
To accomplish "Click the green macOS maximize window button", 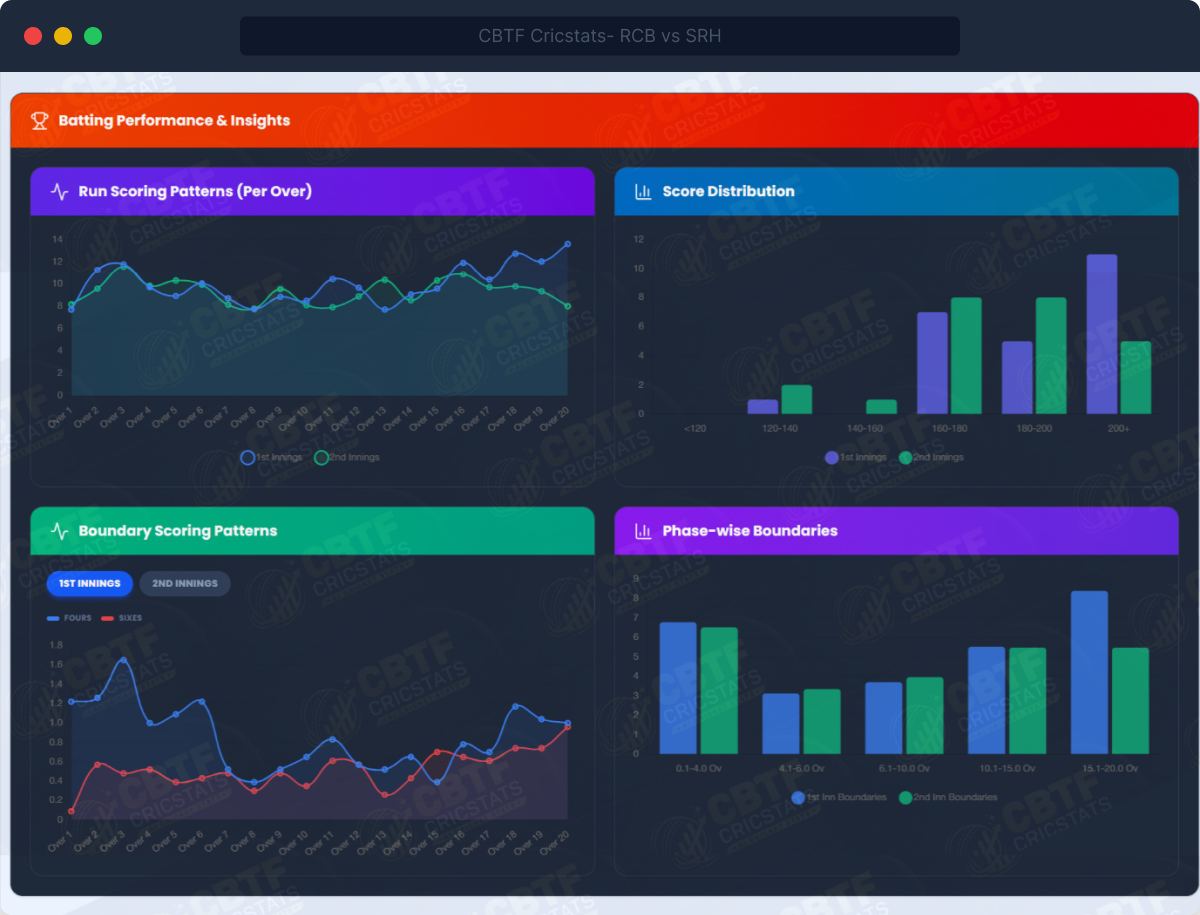I will (93, 36).
